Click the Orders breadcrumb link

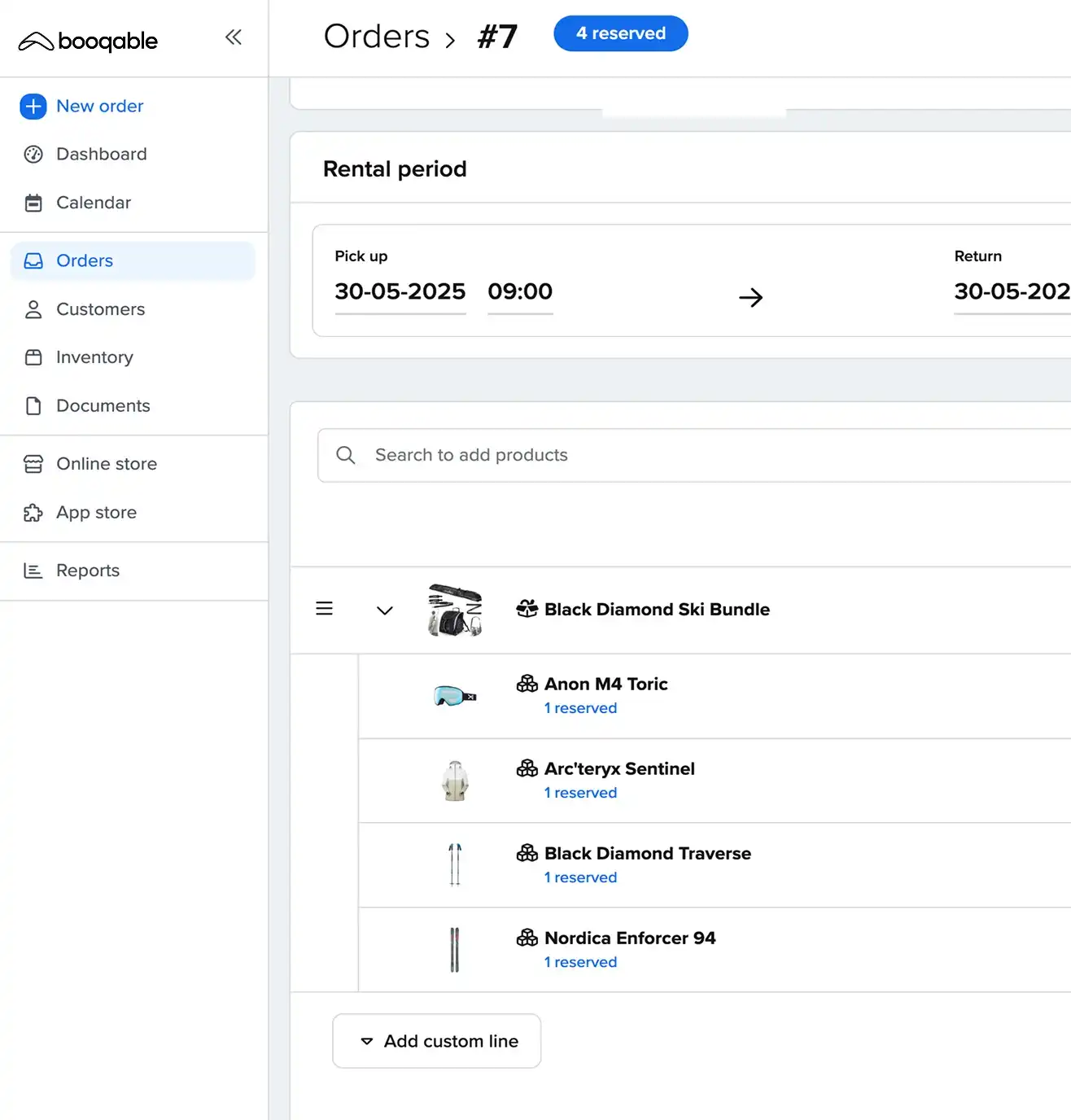tap(377, 37)
